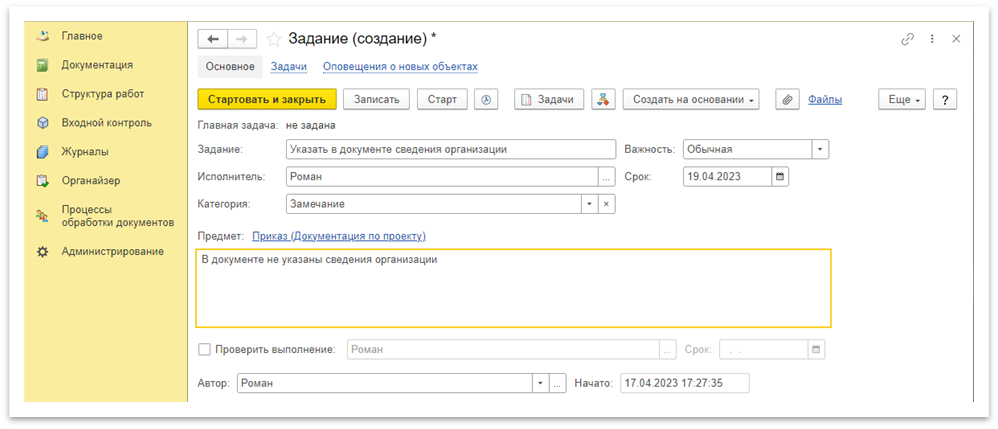Switch to the Задачи tab

(x=288, y=67)
